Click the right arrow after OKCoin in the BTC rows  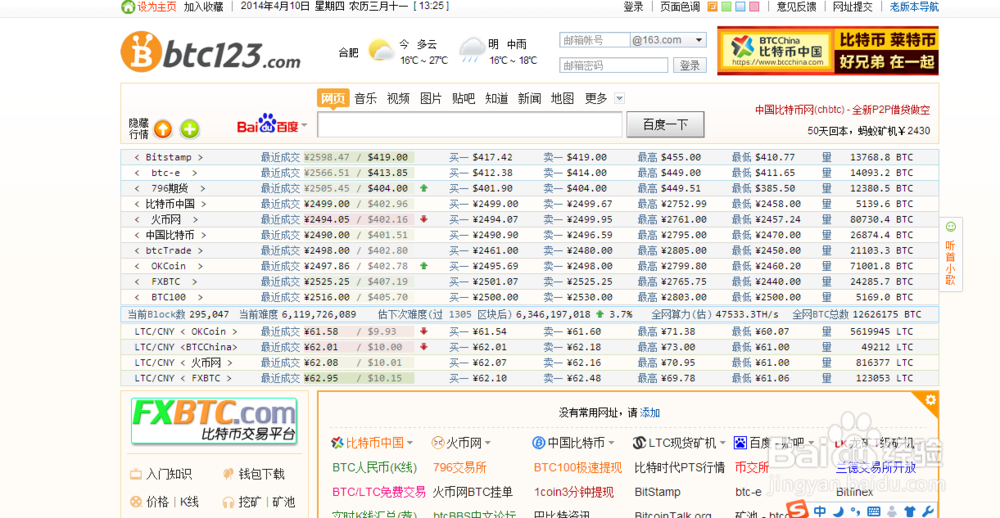(x=200, y=266)
